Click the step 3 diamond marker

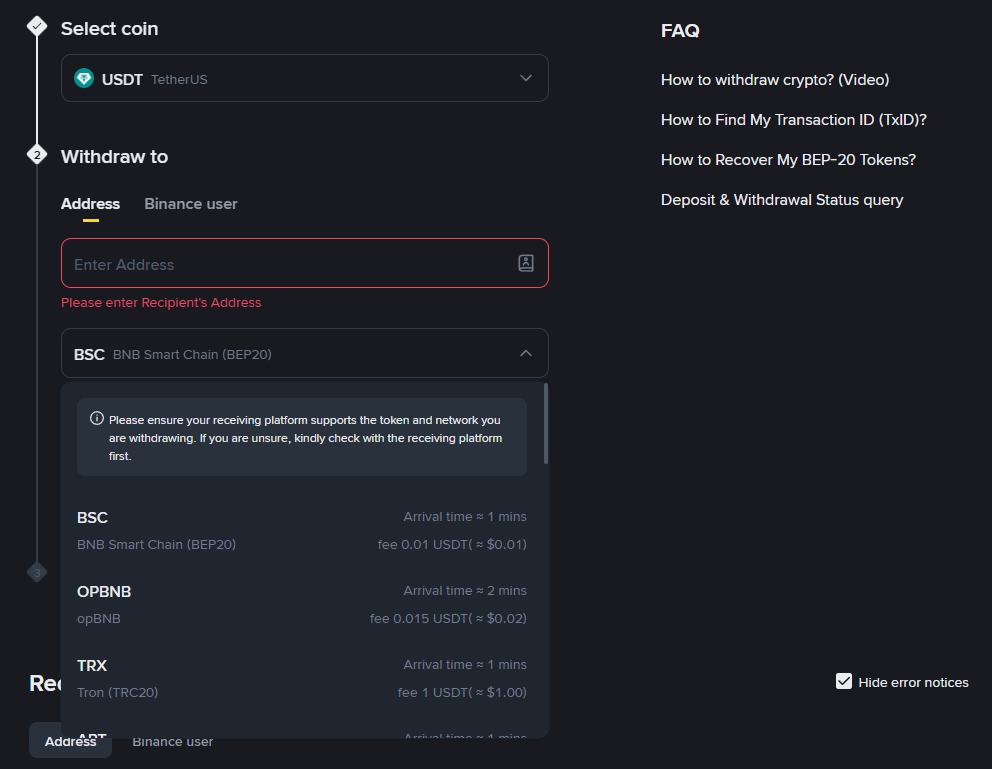pos(37,572)
